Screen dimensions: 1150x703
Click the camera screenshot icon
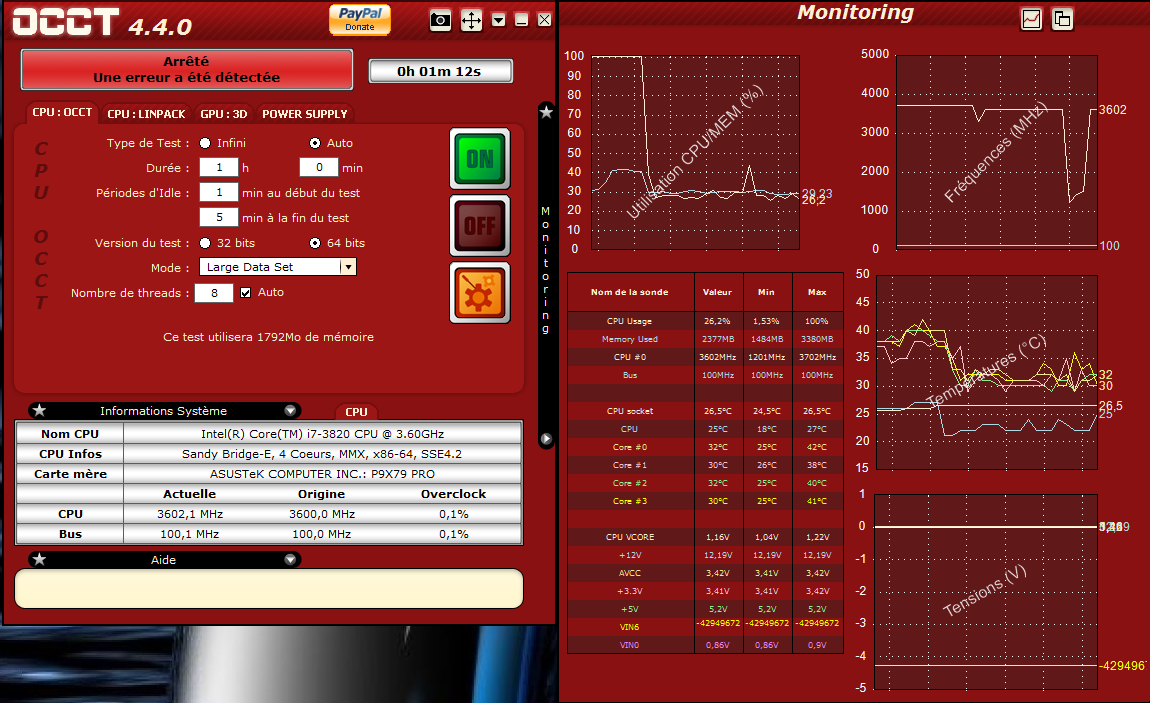pos(440,20)
